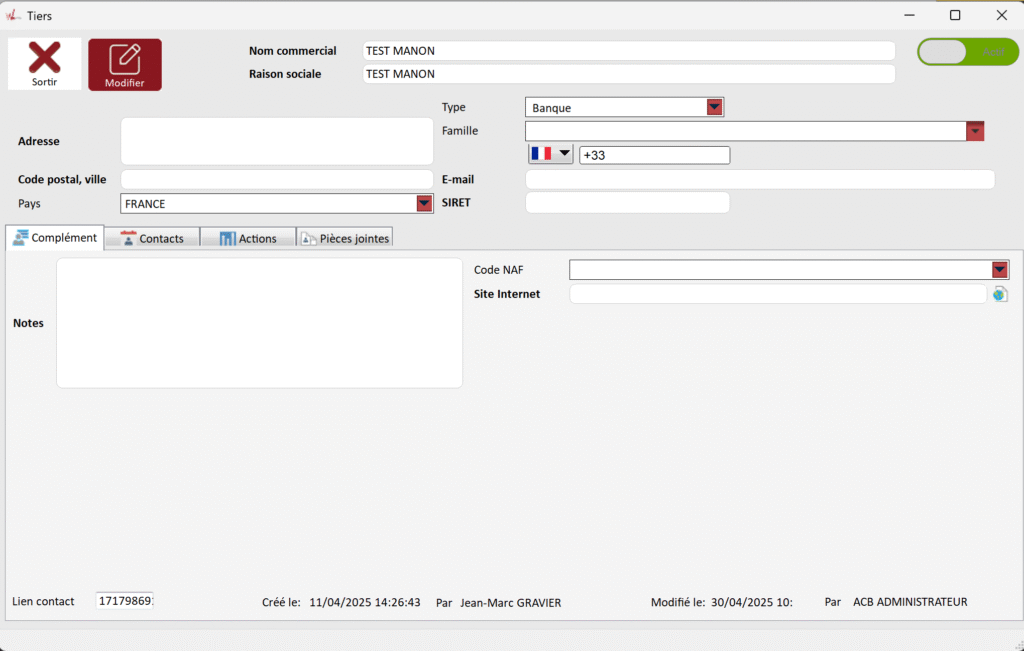The image size is (1024, 651).
Task: Open website via globe icon
Action: [x=1000, y=294]
